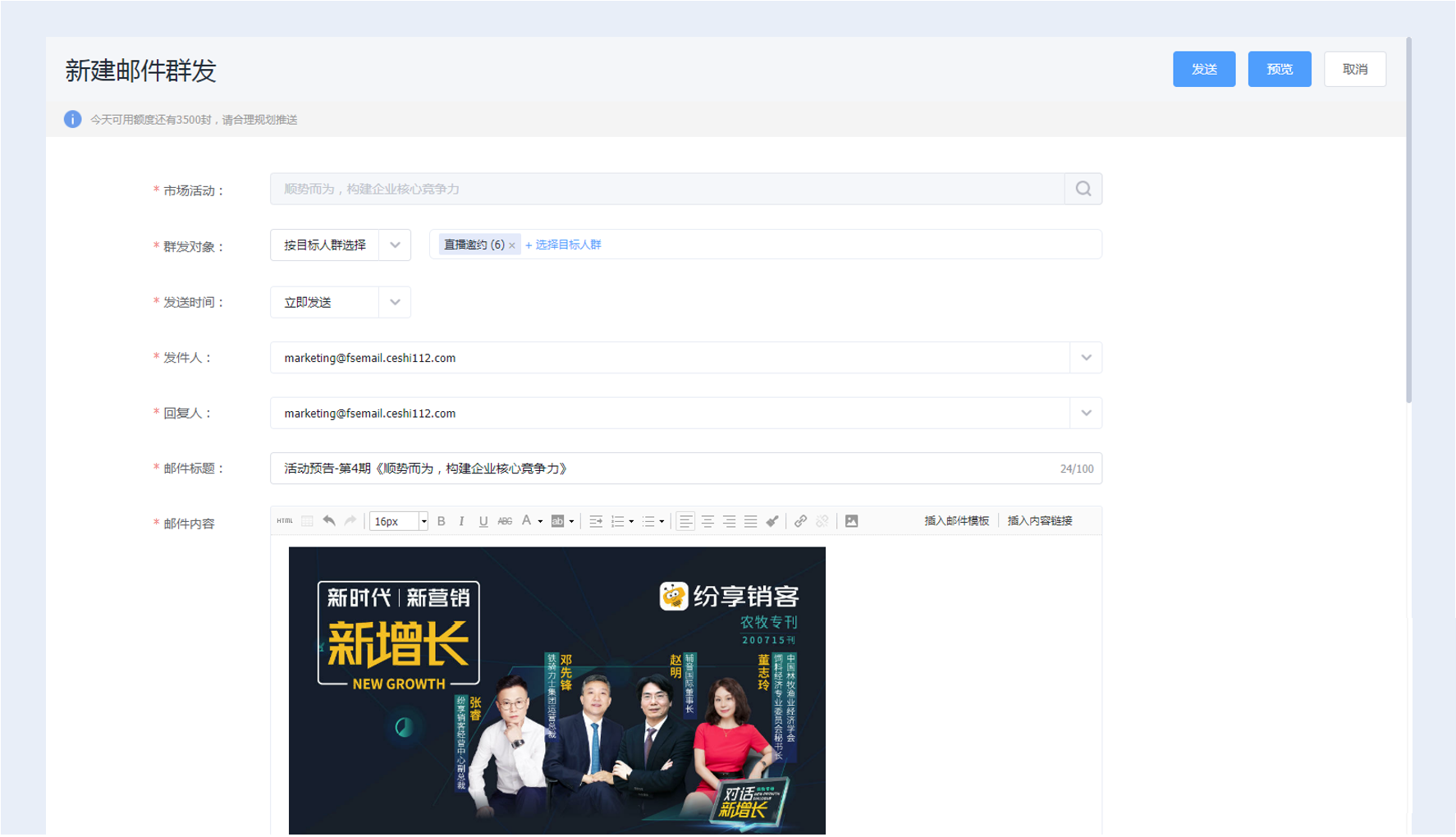Open the ordered list style dropdown arrow
The height and width of the screenshot is (837, 1456).
(x=631, y=521)
